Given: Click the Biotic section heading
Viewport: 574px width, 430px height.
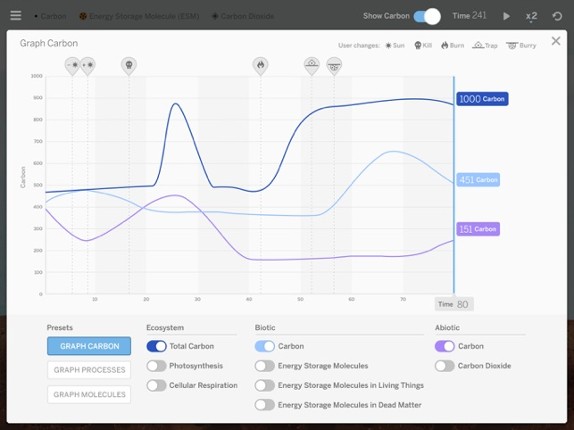Looking at the screenshot, I should 265,328.
